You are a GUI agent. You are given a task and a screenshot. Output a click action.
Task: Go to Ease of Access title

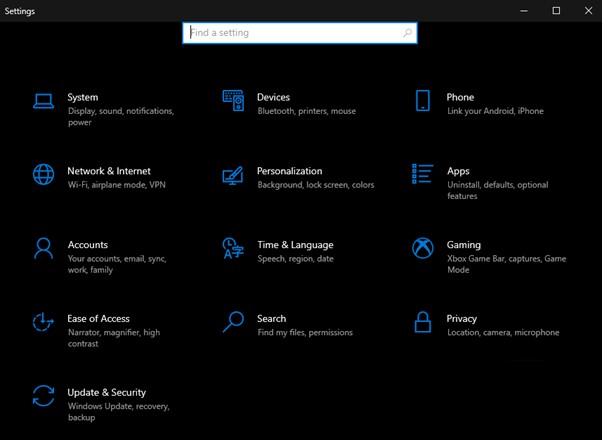[x=98, y=318]
